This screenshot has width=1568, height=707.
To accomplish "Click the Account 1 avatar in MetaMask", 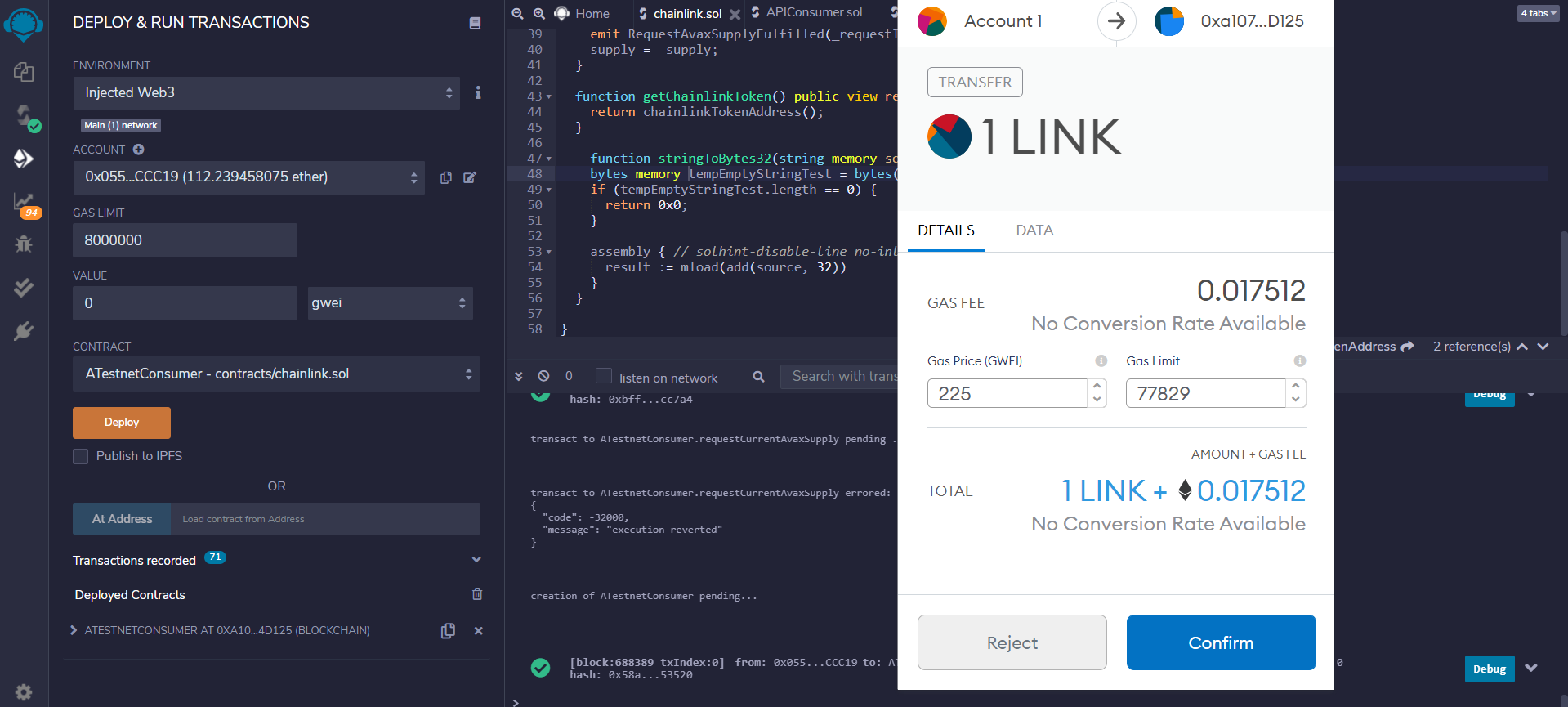I will 932,21.
